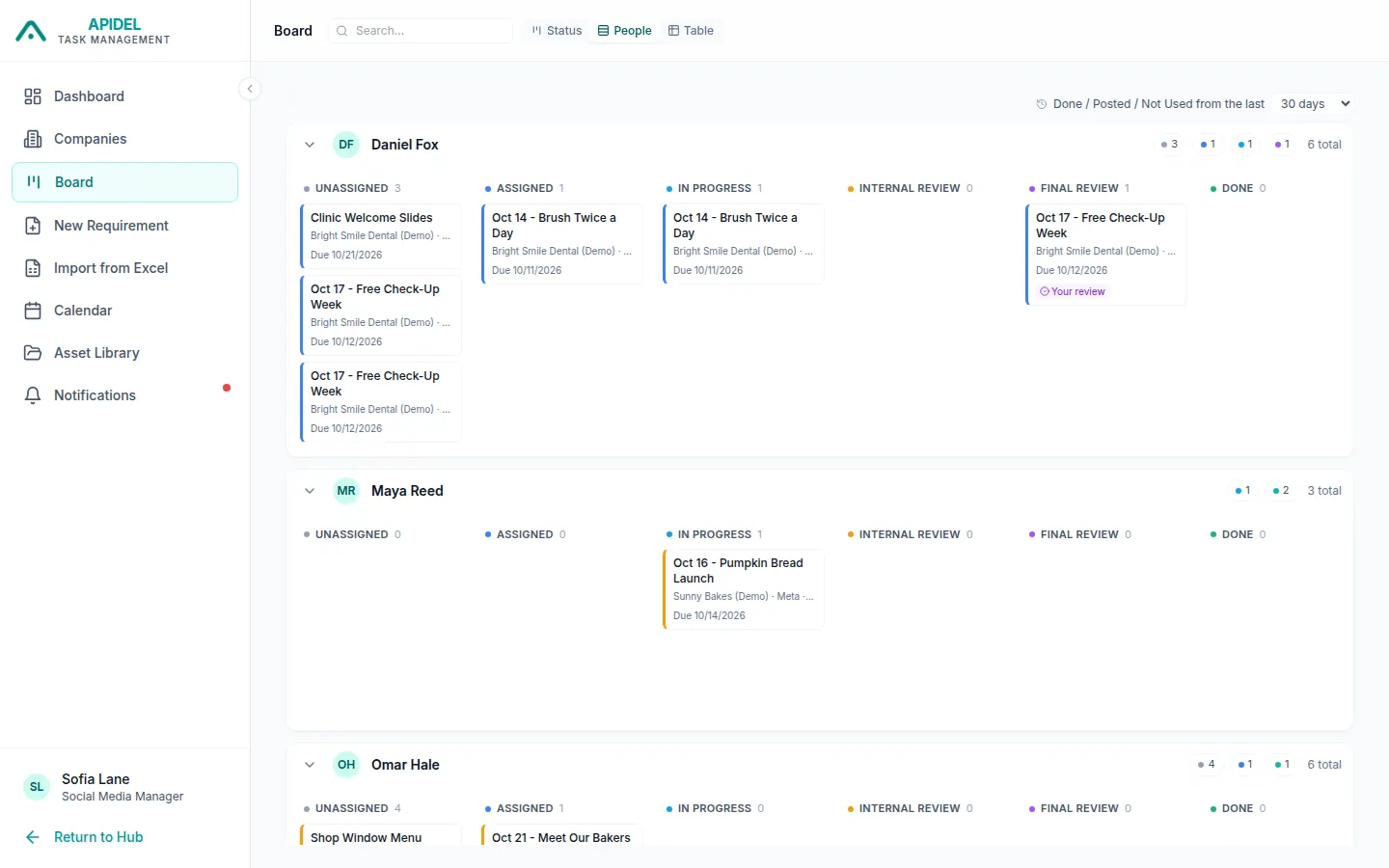Image resolution: width=1389 pixels, height=868 pixels.
Task: Click the Your review badge
Action: pyautogui.click(x=1073, y=291)
